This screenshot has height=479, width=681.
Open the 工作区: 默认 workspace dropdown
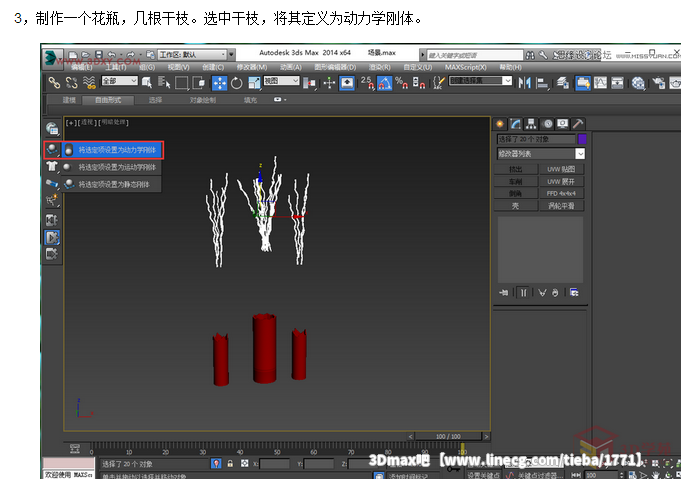pyautogui.click(x=192, y=55)
